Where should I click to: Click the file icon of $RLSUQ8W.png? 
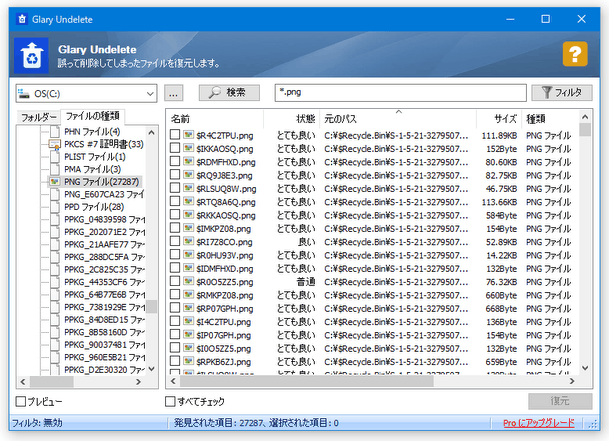[188, 188]
